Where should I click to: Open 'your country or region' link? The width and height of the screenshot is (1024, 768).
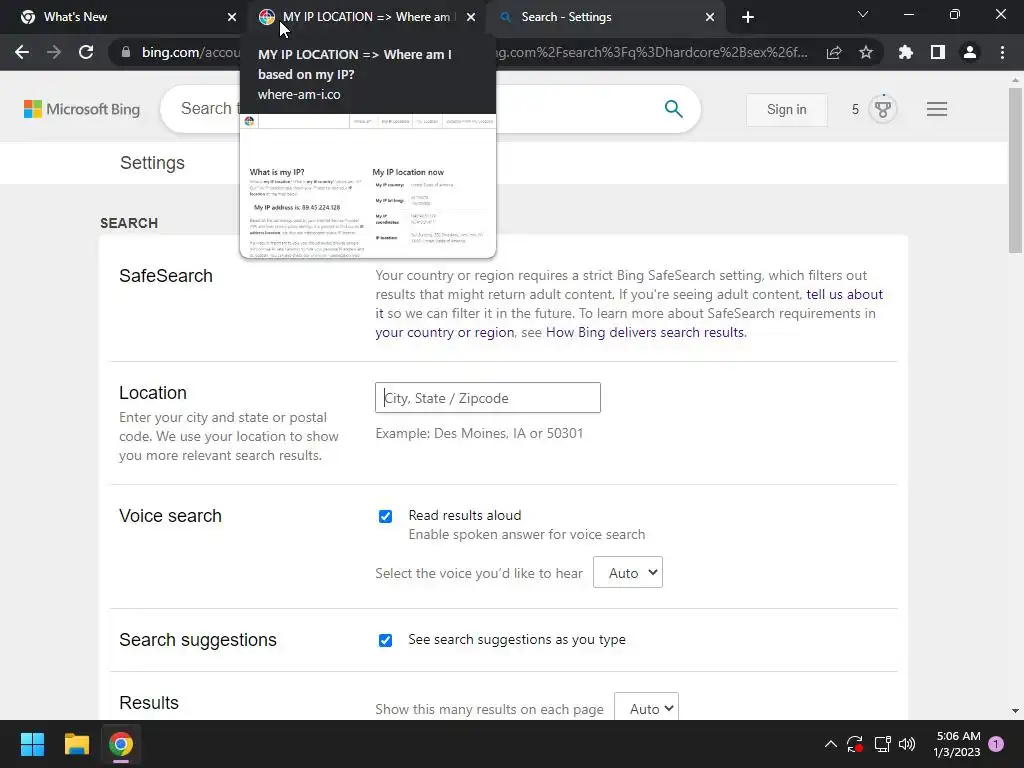click(444, 332)
